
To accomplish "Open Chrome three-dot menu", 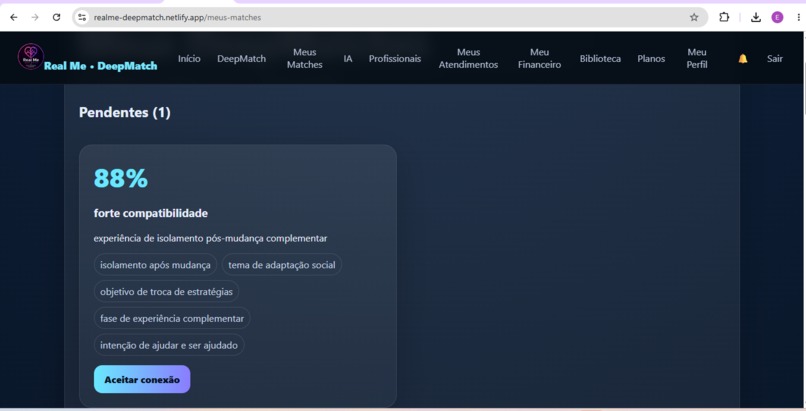I will coord(798,17).
